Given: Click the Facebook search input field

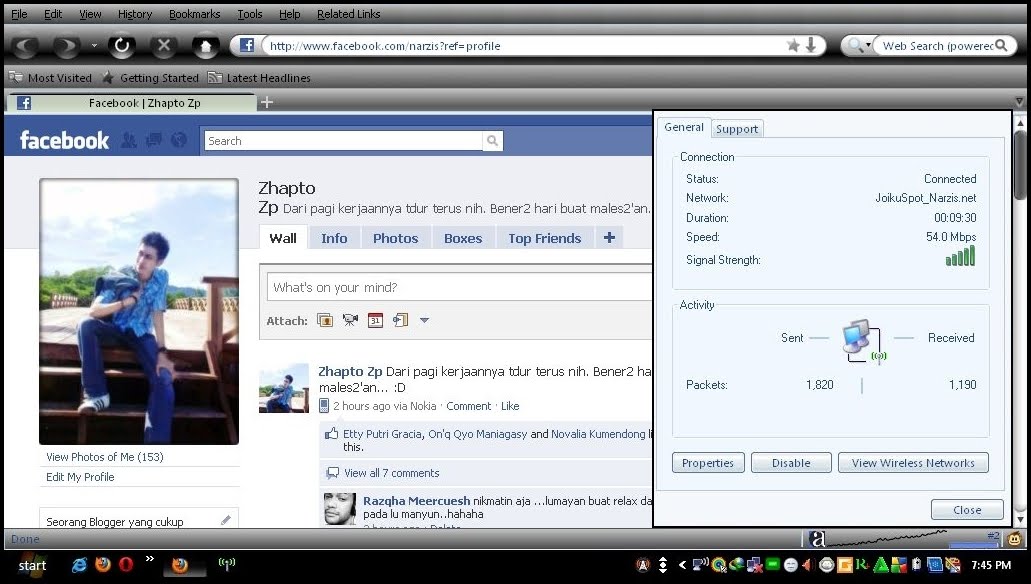Looking at the screenshot, I should 343,141.
